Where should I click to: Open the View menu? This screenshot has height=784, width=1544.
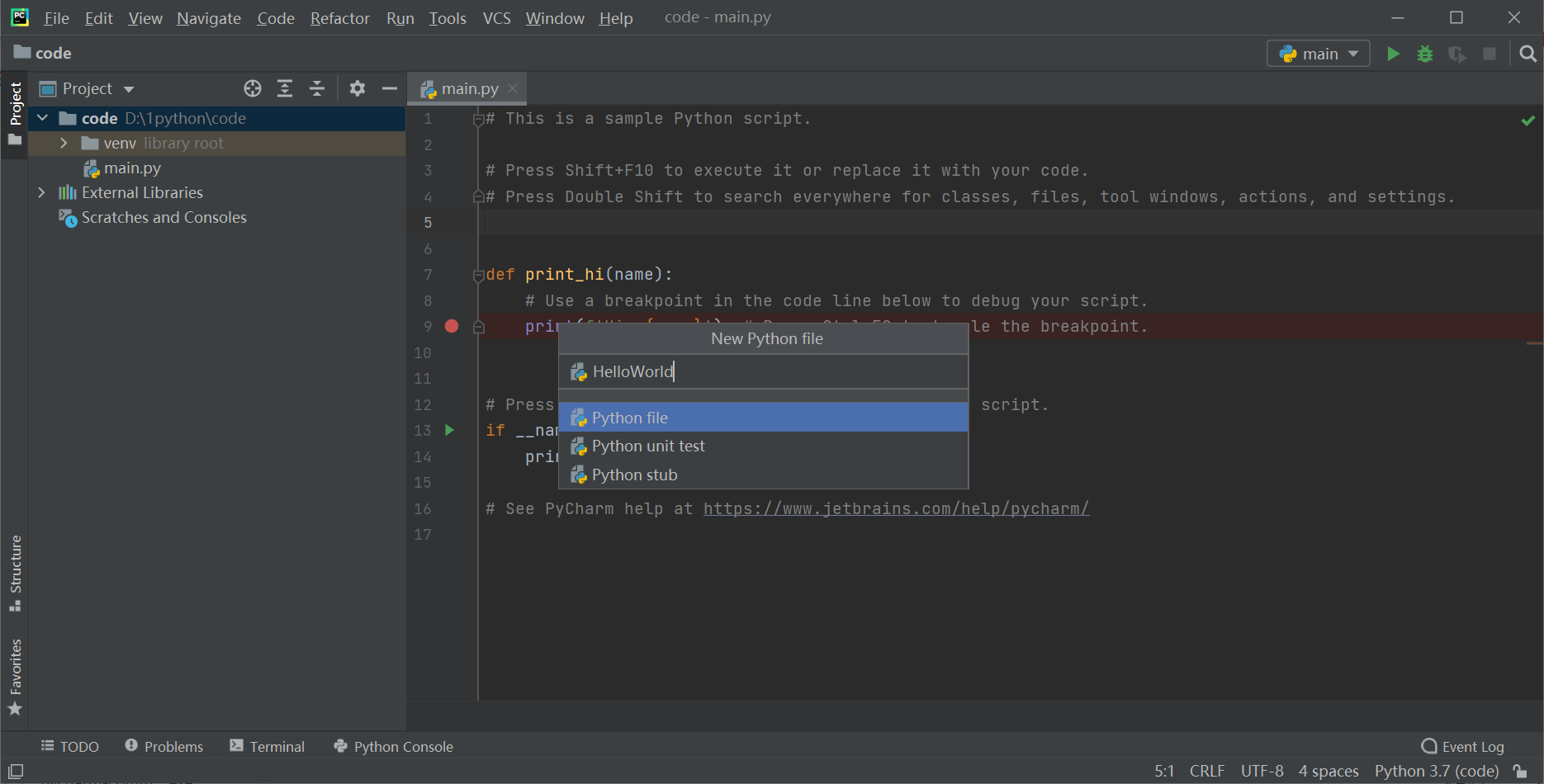(145, 18)
